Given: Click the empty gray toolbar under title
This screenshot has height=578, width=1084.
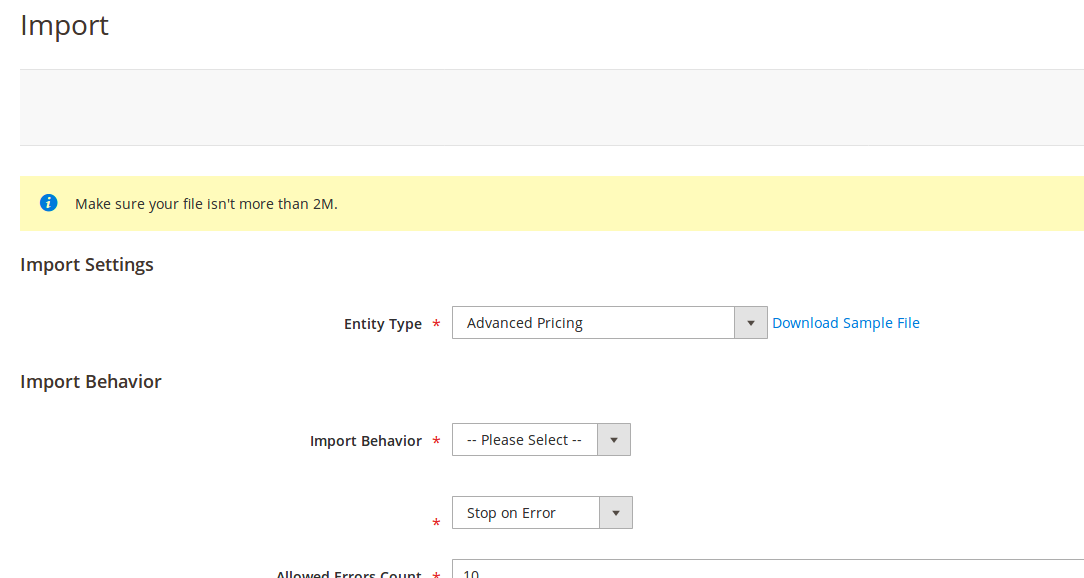Looking at the screenshot, I should [550, 107].
